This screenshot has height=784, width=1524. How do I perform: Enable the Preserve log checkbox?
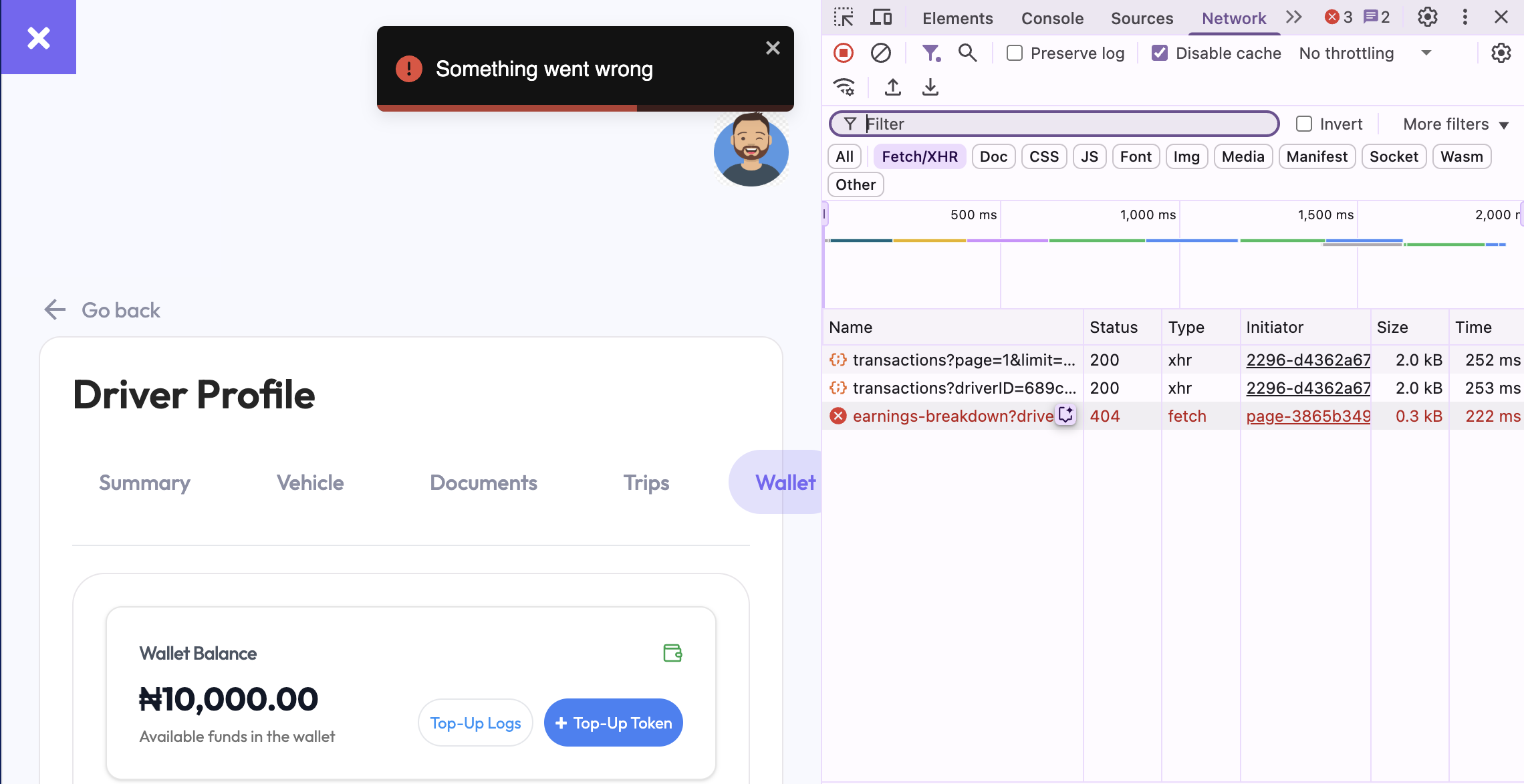click(x=1015, y=53)
